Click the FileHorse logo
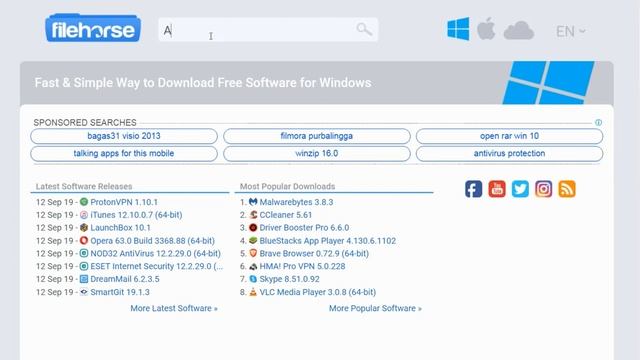The image size is (640, 360). [x=93, y=28]
